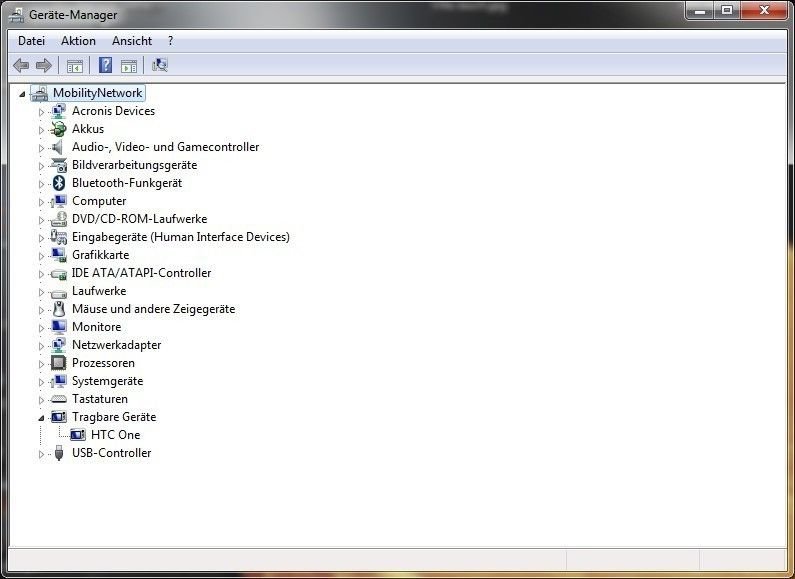
Task: Select the Monitore label
Action: pos(96,327)
